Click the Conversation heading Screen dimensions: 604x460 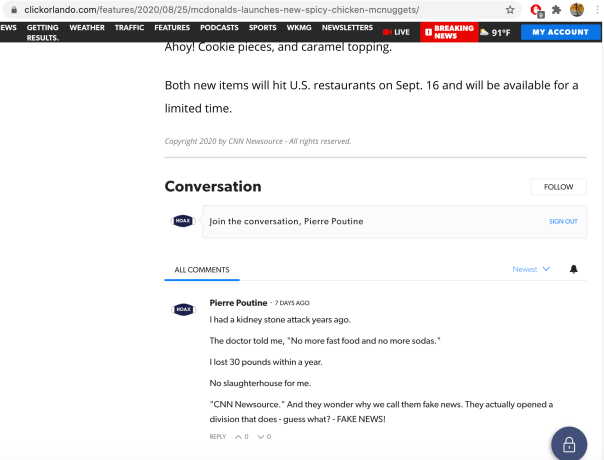213,186
